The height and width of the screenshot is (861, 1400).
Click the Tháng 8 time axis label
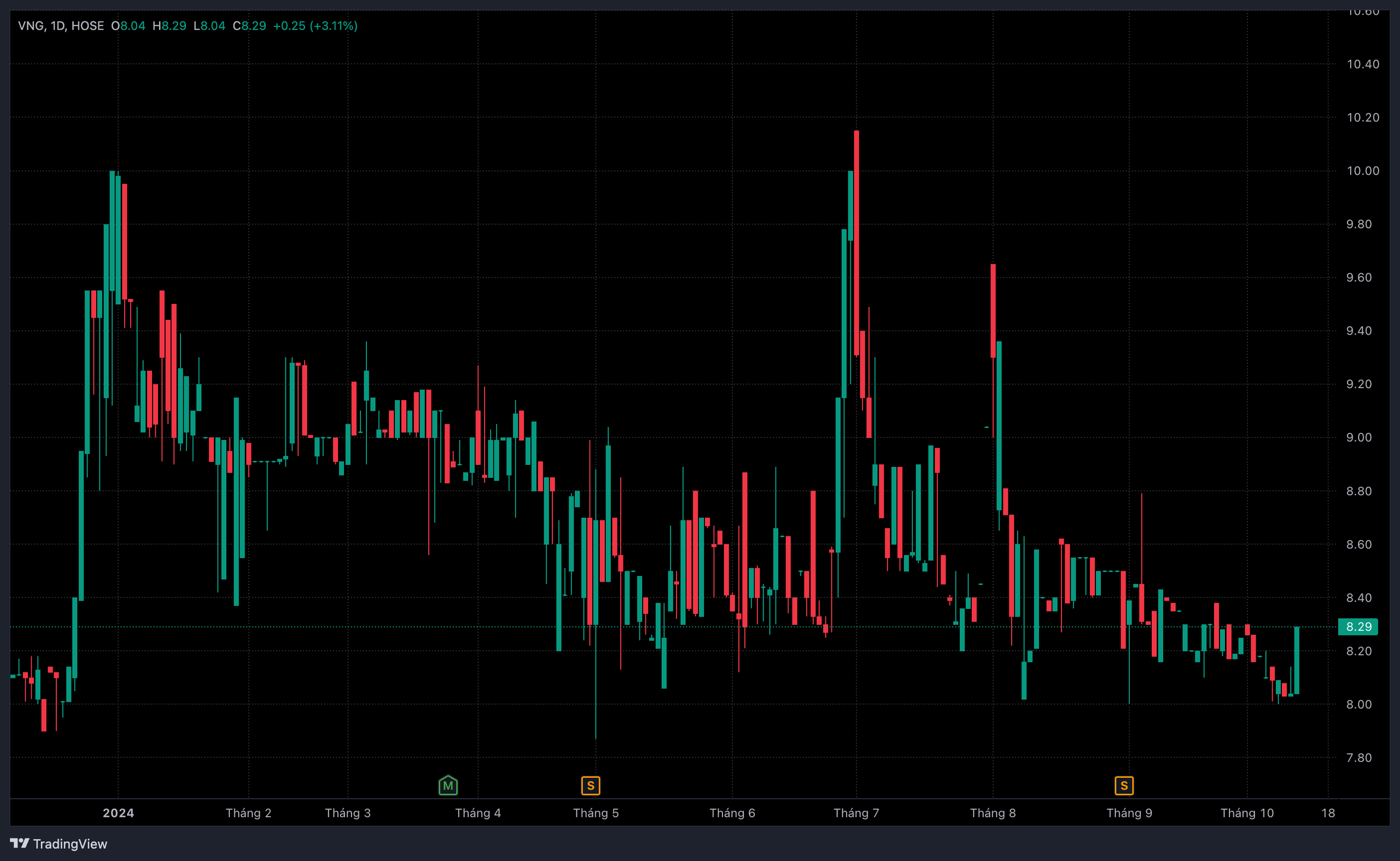(993, 812)
